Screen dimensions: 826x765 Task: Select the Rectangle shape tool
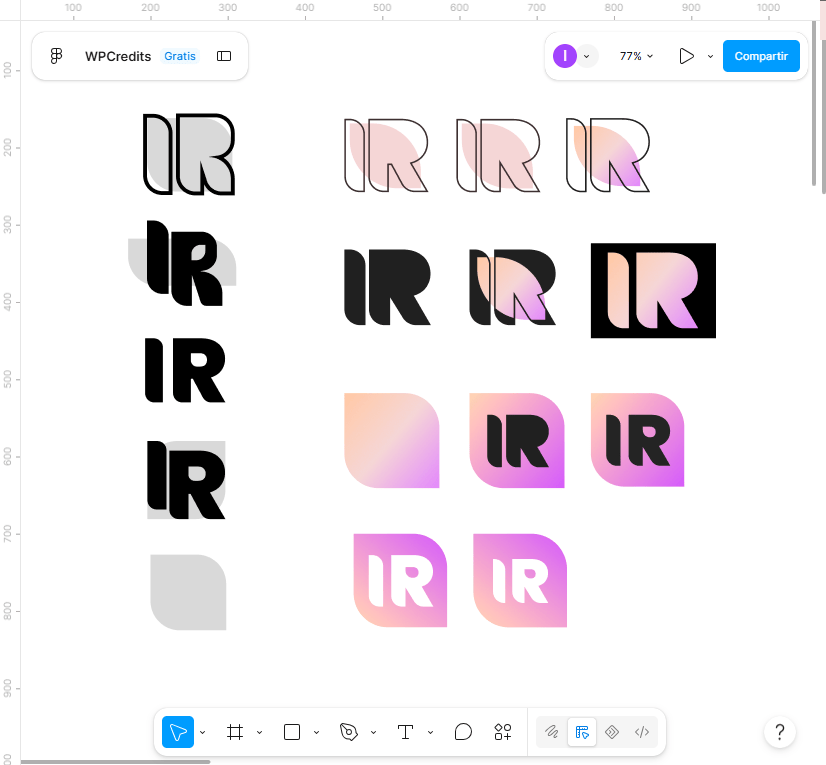point(292,732)
